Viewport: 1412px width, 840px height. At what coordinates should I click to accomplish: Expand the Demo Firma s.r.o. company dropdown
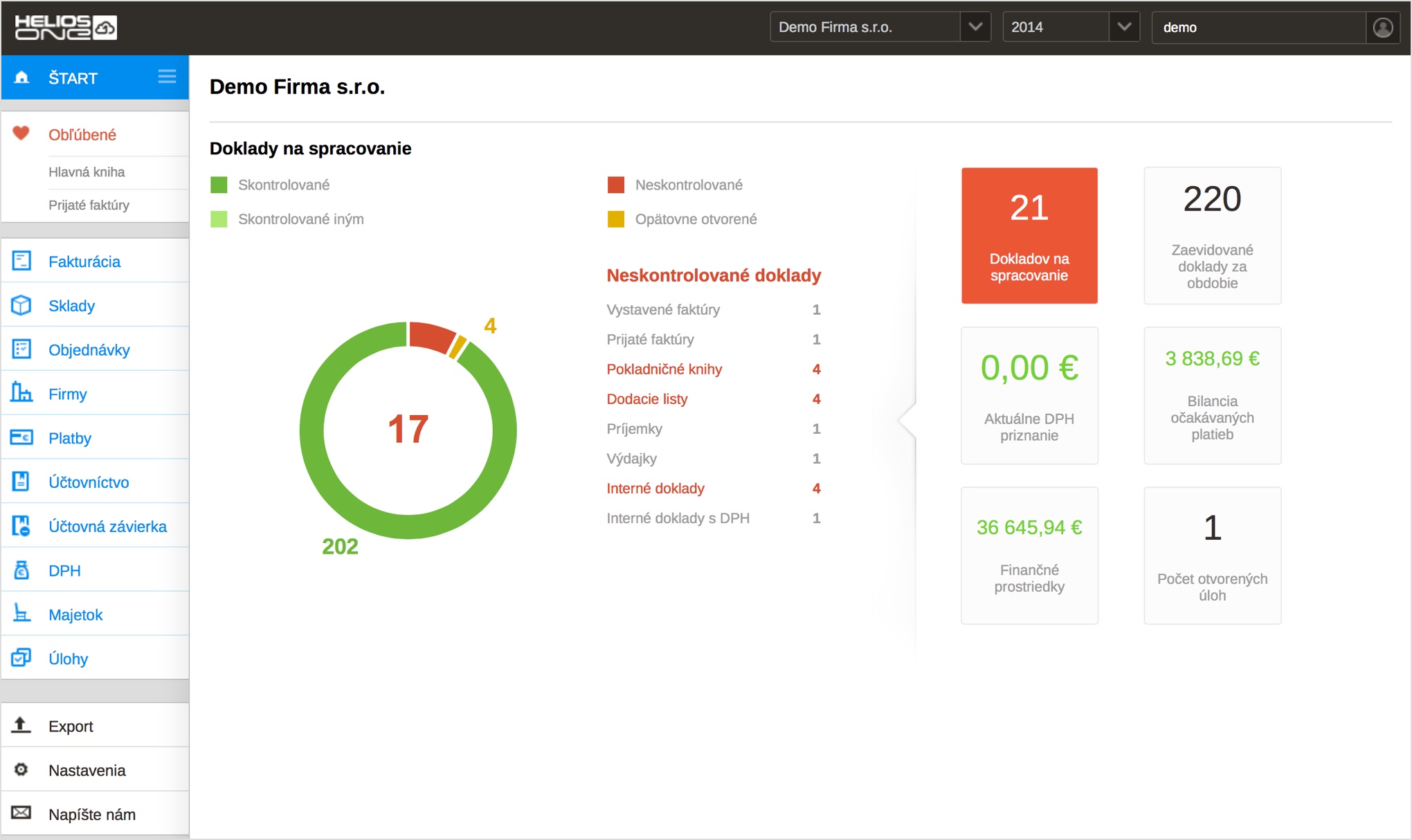pos(975,27)
